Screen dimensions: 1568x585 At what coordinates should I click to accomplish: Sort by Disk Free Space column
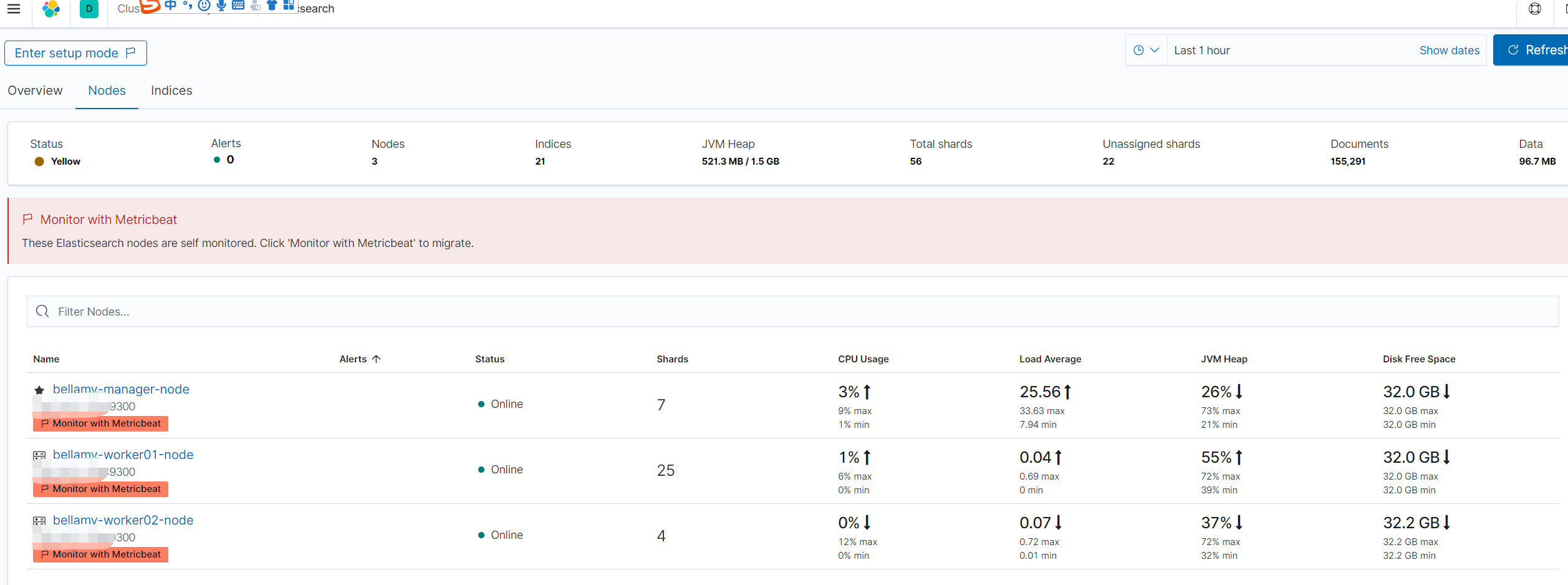click(x=1419, y=359)
